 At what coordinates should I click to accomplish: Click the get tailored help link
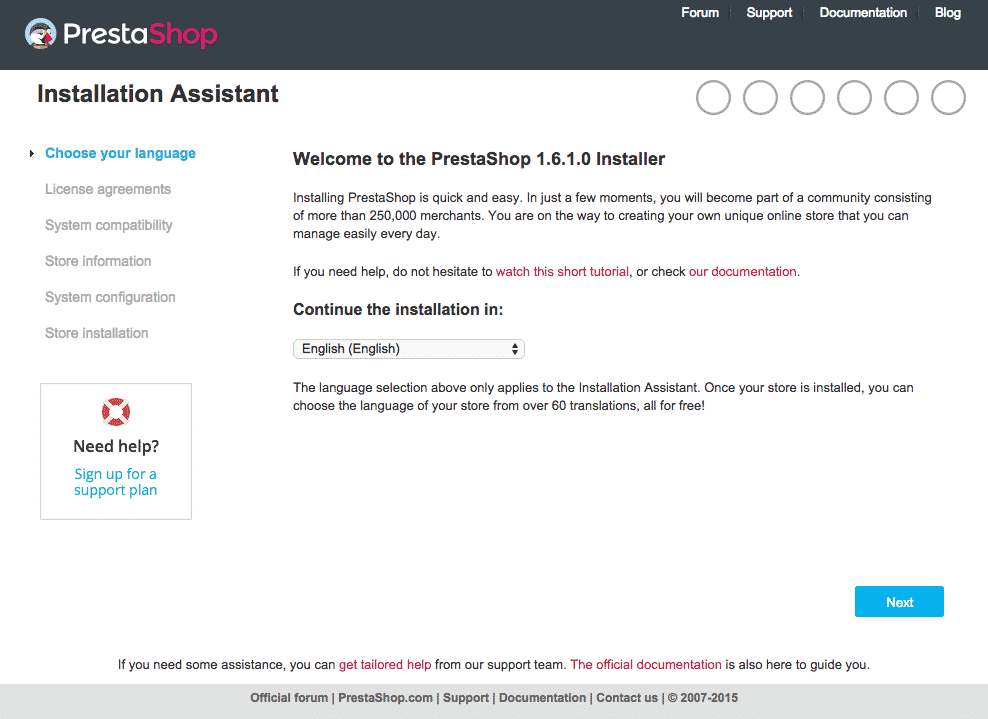point(385,664)
